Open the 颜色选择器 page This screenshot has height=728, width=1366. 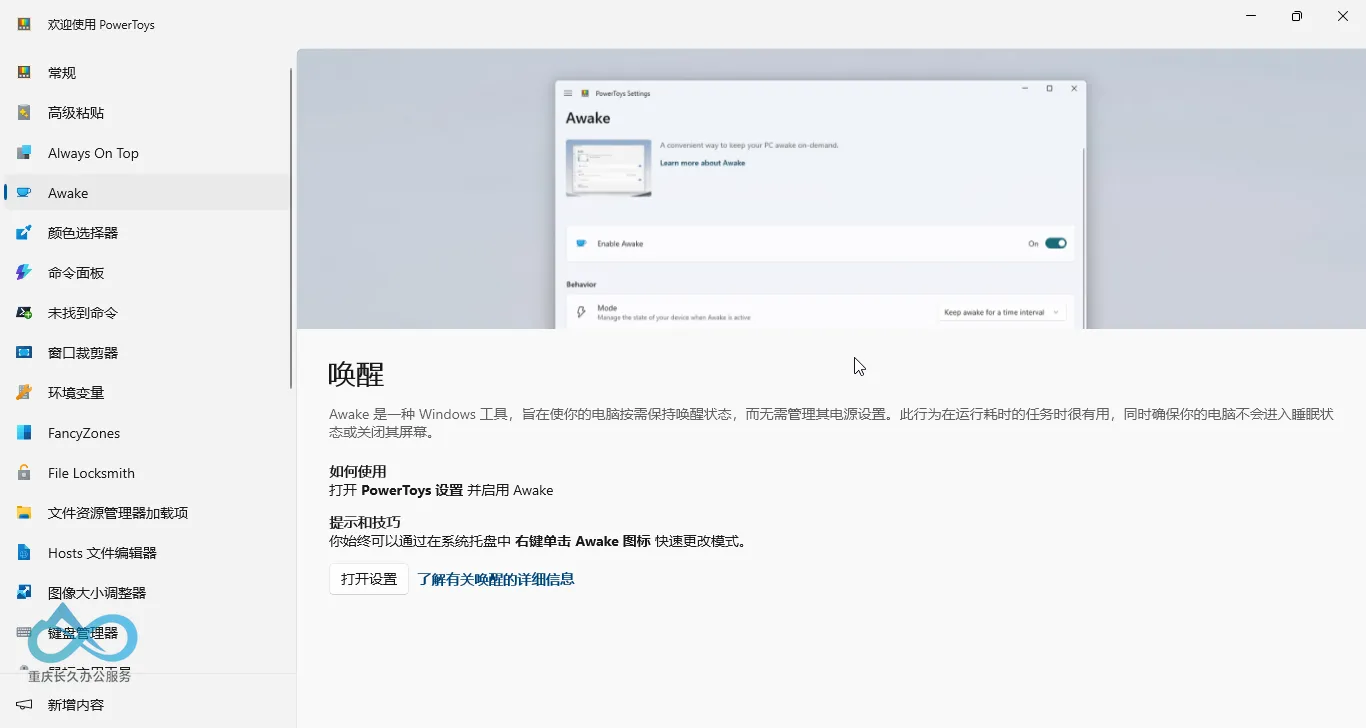[147, 233]
